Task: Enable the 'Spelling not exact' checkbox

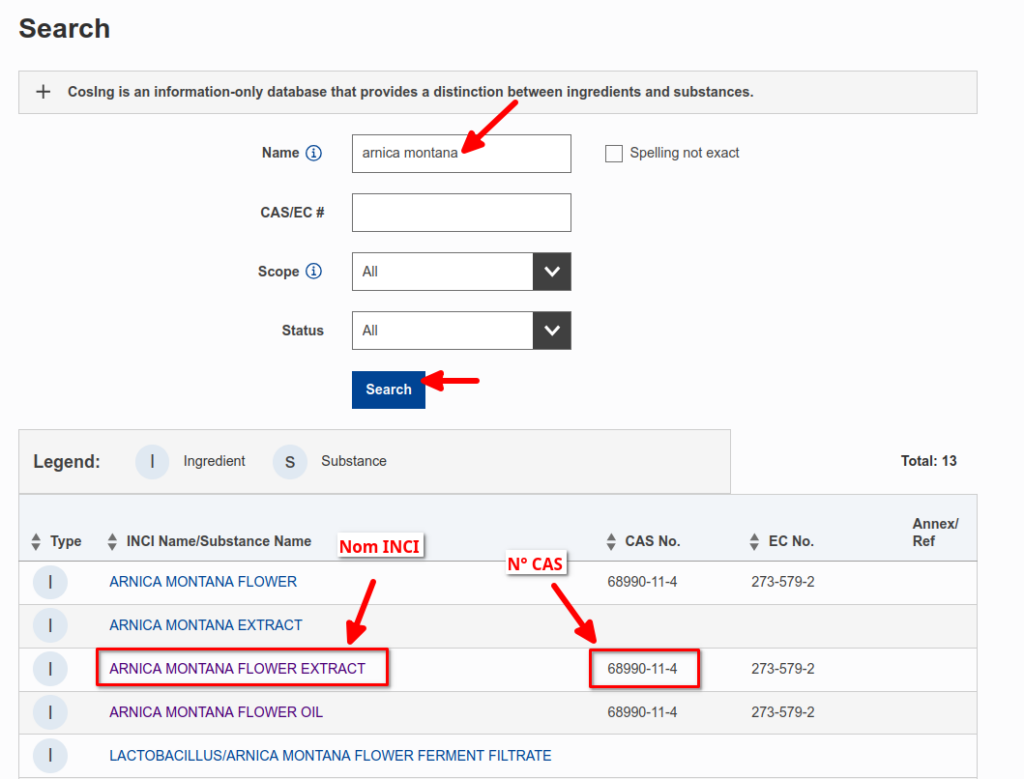Action: (x=614, y=154)
